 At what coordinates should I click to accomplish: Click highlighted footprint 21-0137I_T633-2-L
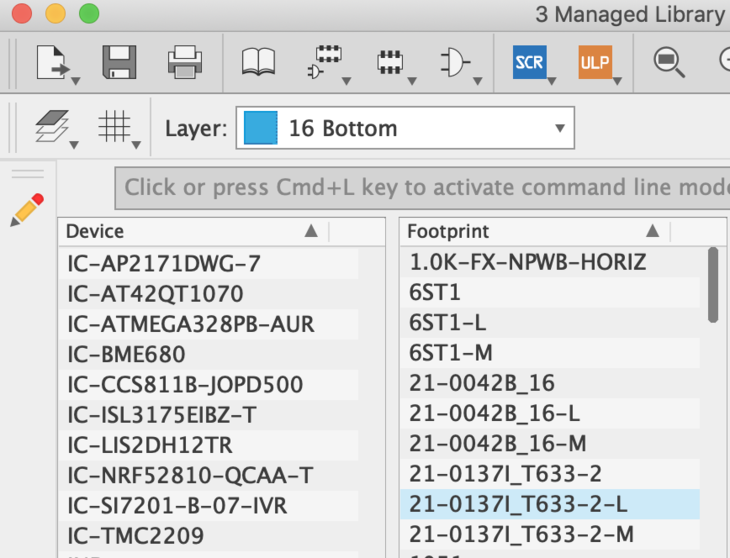point(550,504)
